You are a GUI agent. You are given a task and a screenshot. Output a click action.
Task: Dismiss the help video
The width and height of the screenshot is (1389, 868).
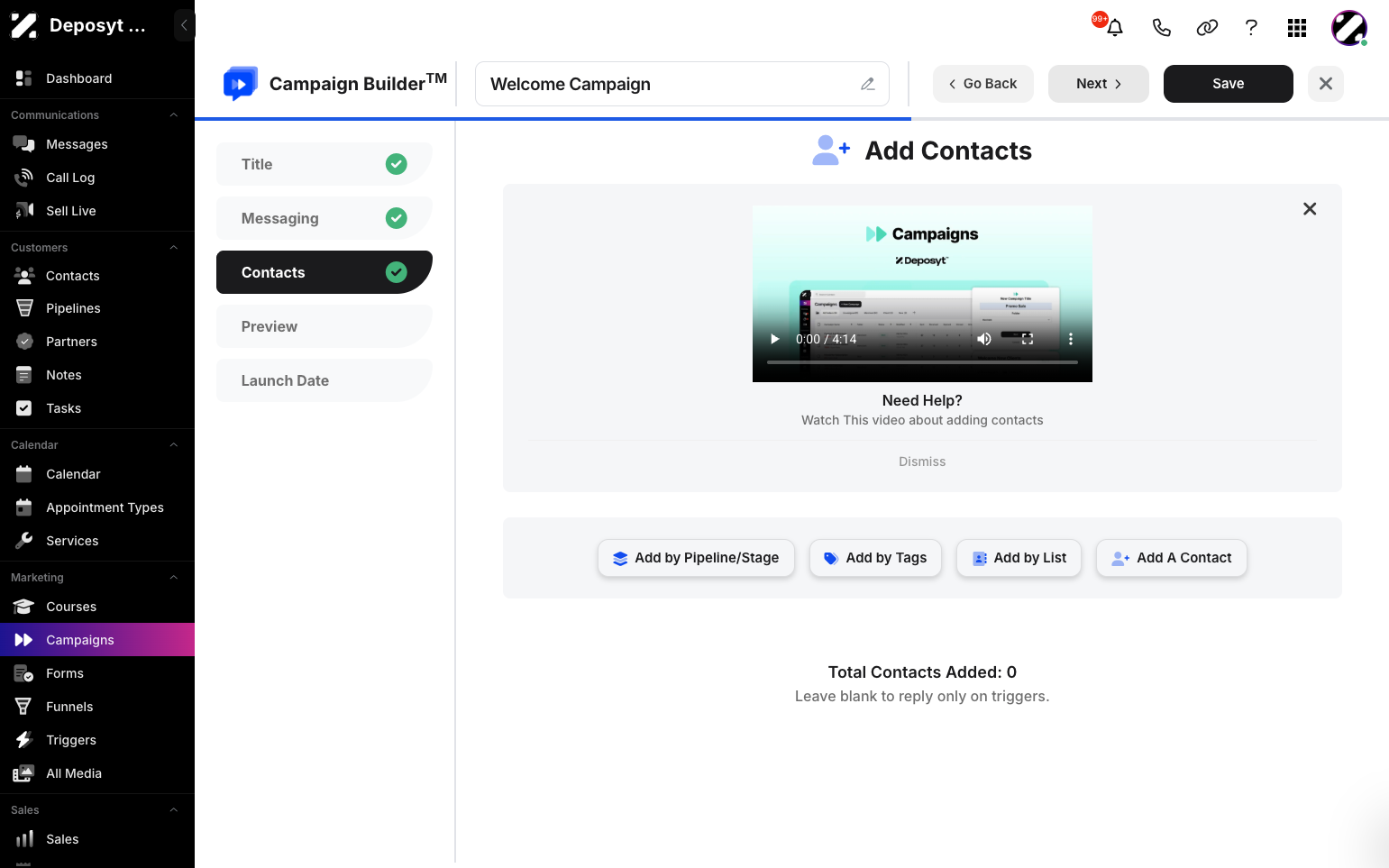922,461
